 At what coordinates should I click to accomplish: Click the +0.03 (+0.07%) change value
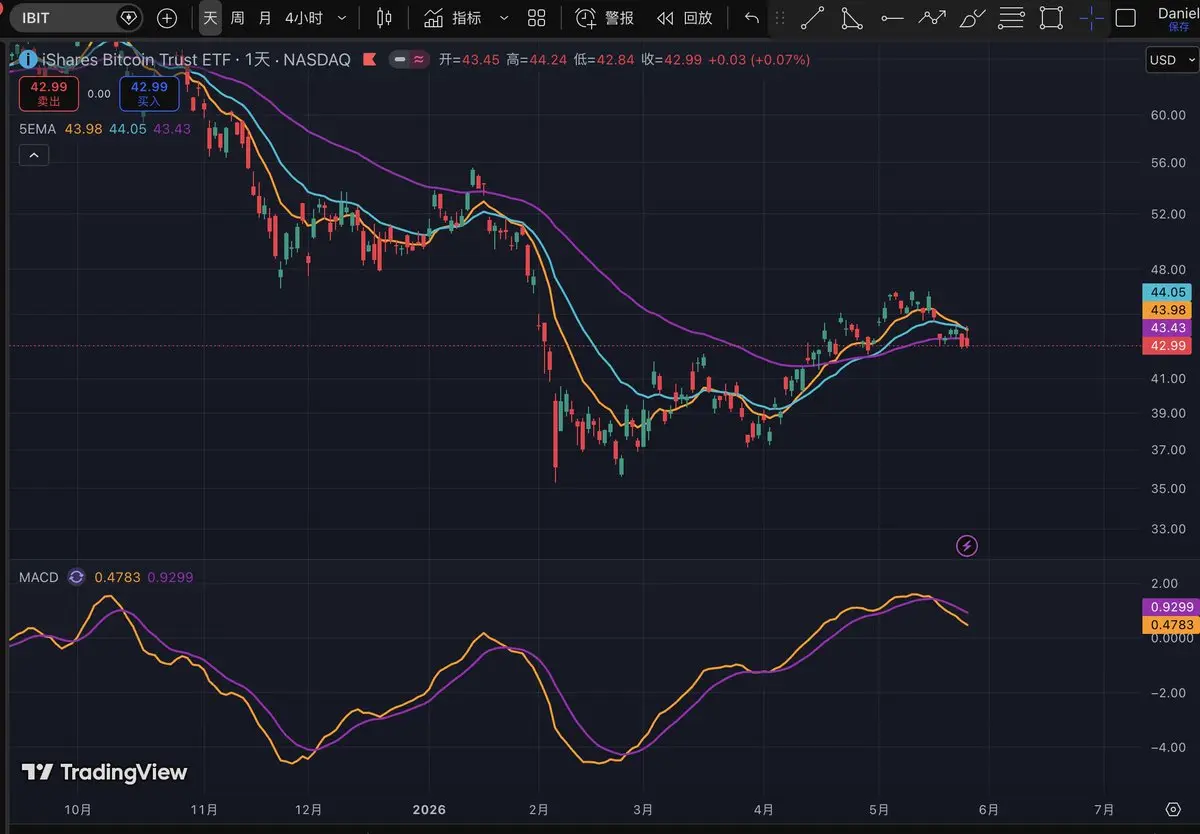(759, 60)
